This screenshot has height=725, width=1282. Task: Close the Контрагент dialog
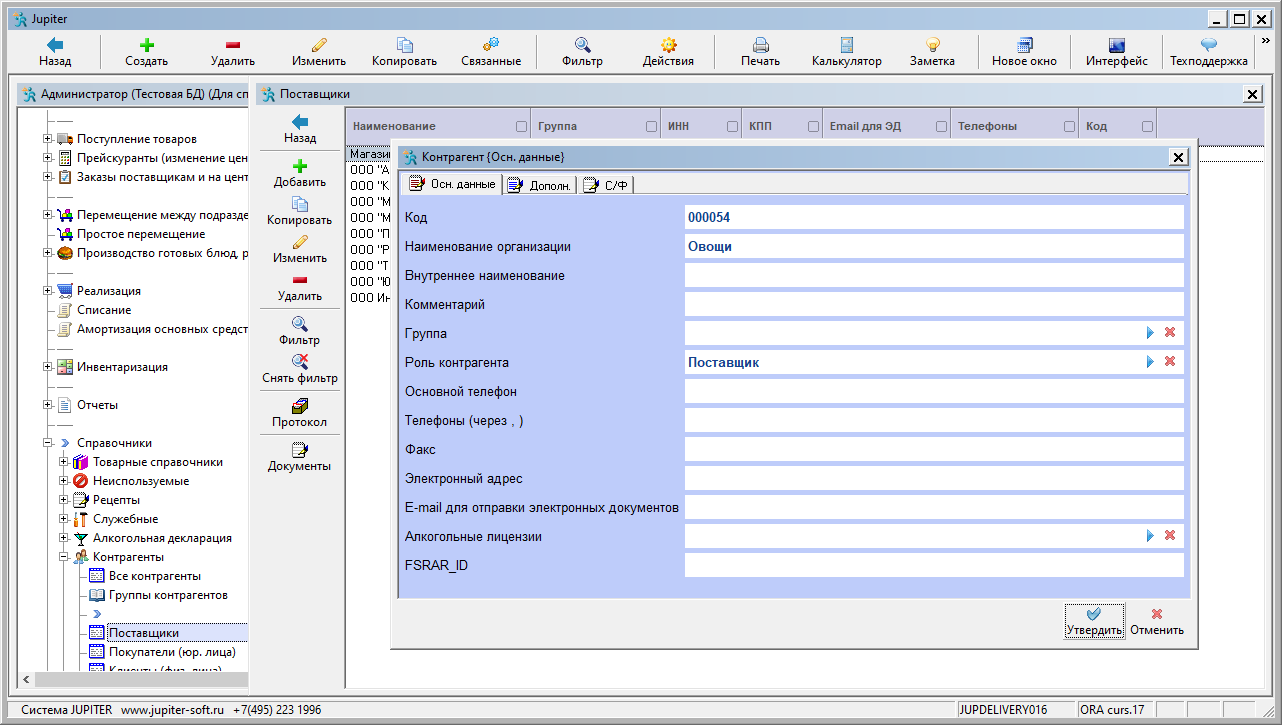1179,157
